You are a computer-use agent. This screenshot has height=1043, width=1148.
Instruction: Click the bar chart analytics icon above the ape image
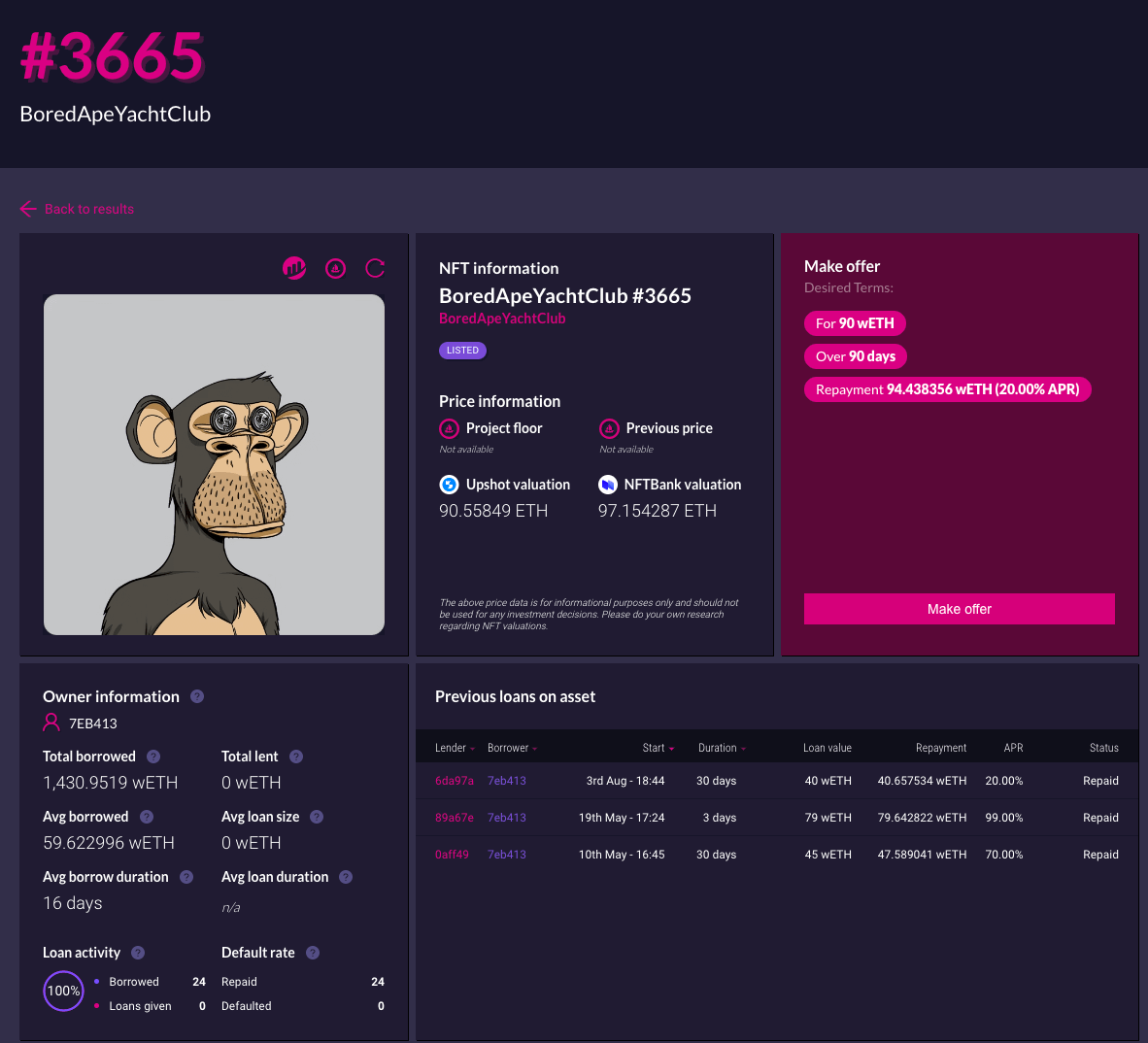294,268
